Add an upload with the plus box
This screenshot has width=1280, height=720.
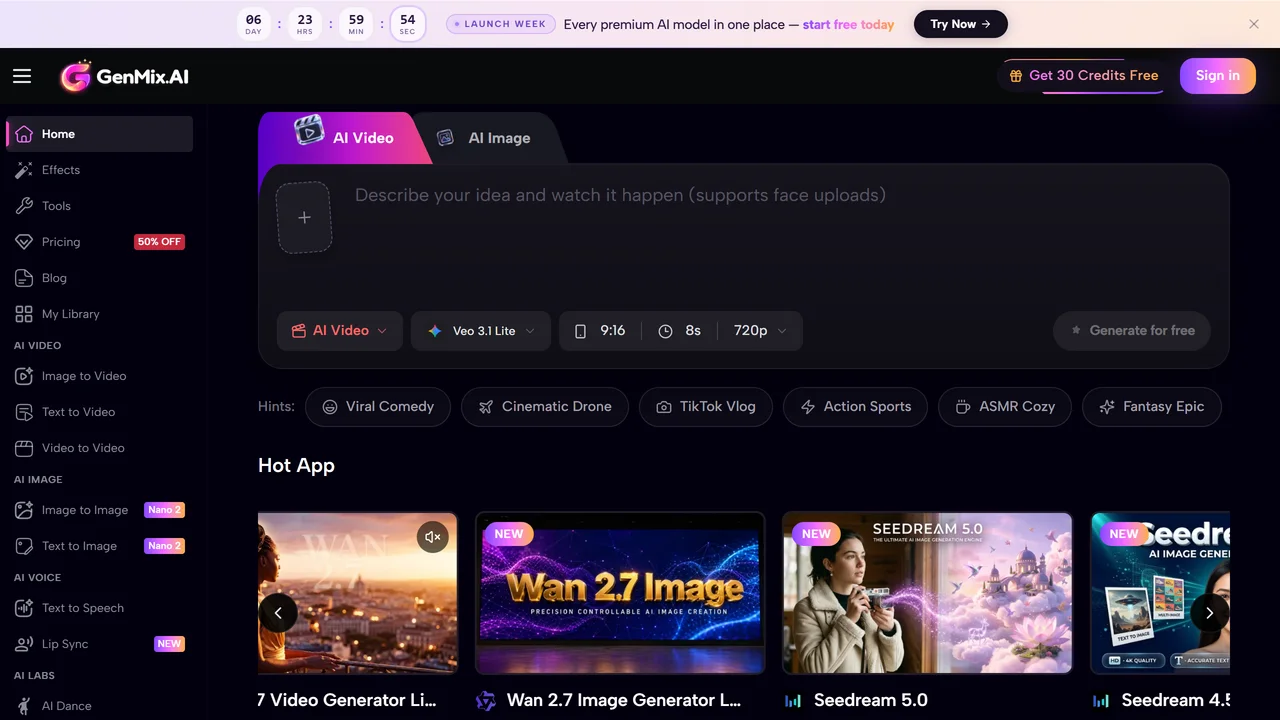point(304,217)
